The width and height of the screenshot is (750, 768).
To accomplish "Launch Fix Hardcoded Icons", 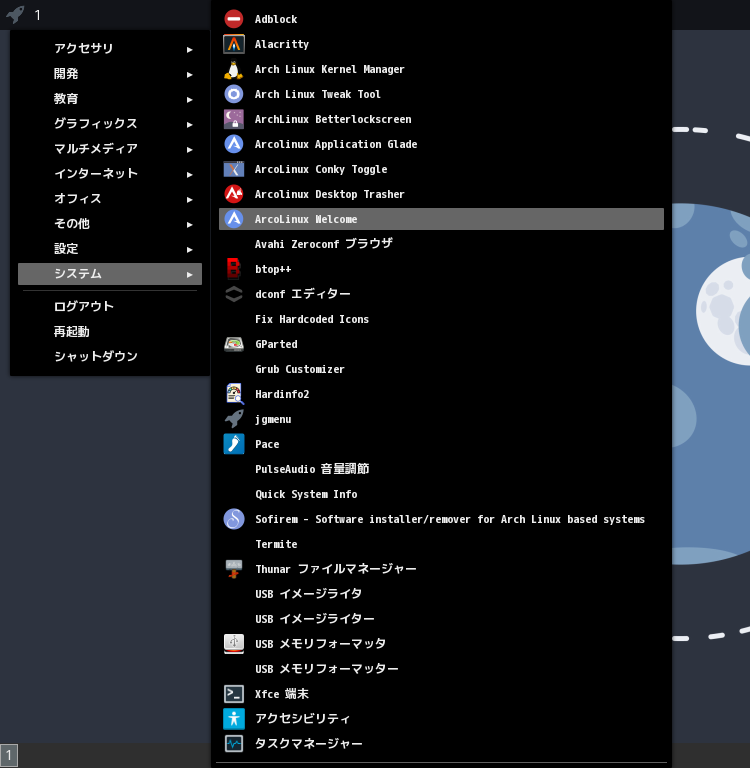I will [x=441, y=319].
